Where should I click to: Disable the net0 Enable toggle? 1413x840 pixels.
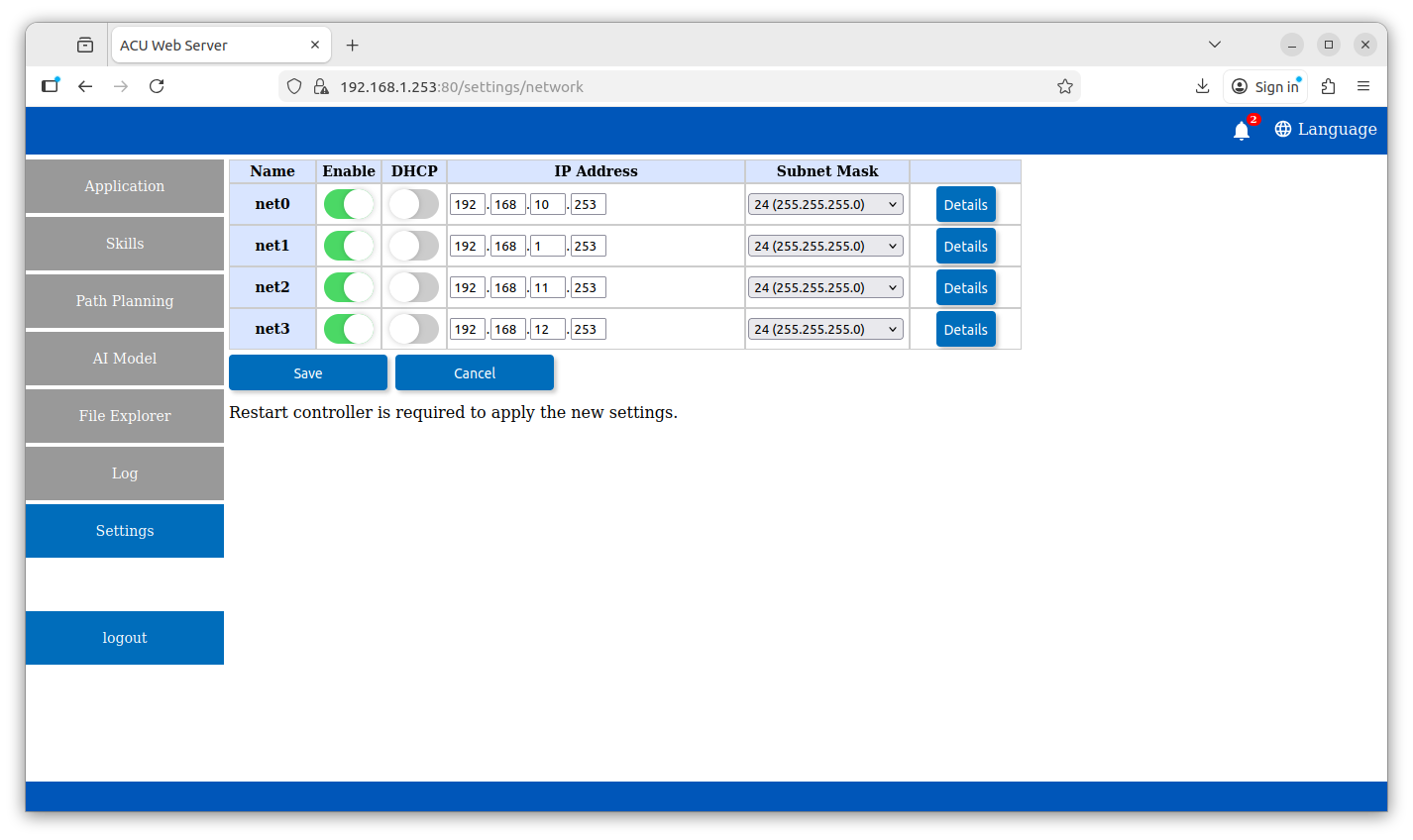coord(349,204)
